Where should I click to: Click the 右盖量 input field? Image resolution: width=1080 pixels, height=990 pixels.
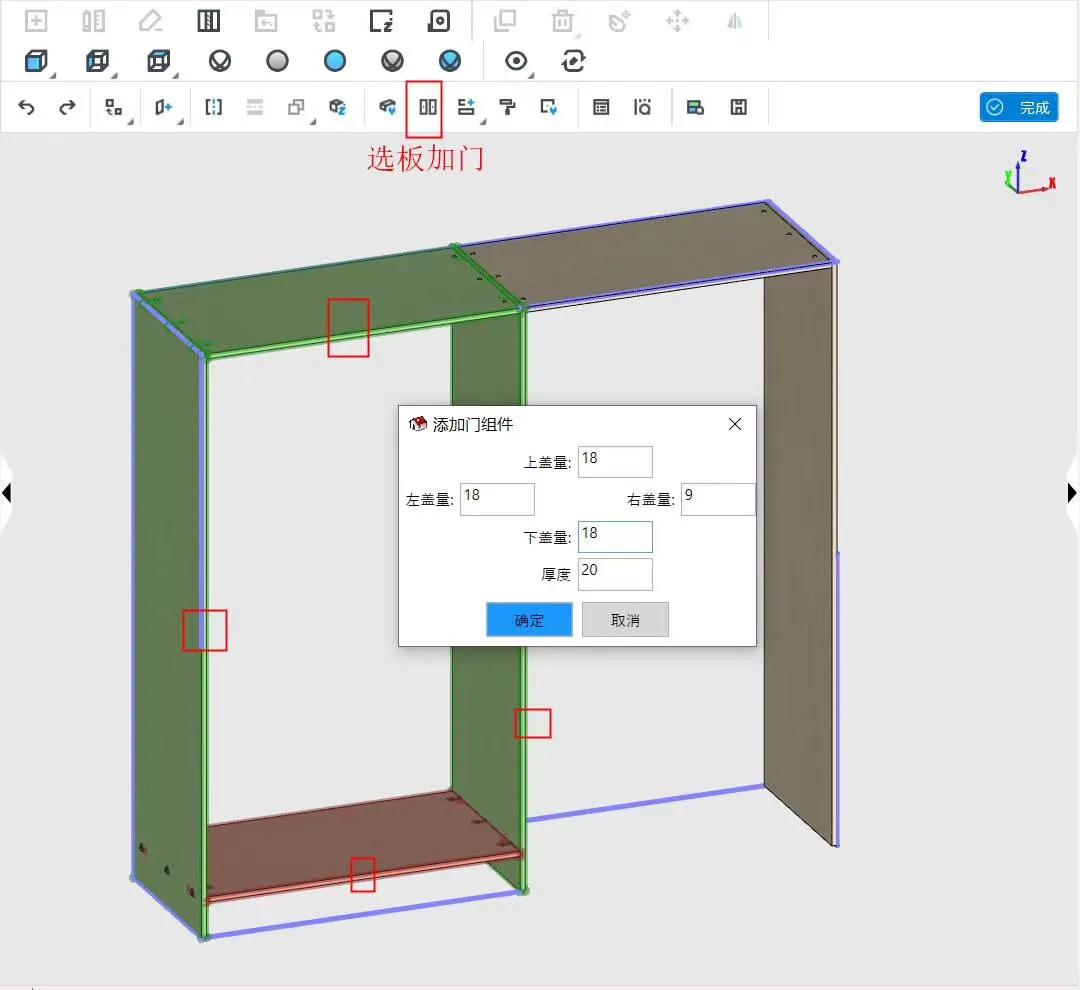pos(717,499)
